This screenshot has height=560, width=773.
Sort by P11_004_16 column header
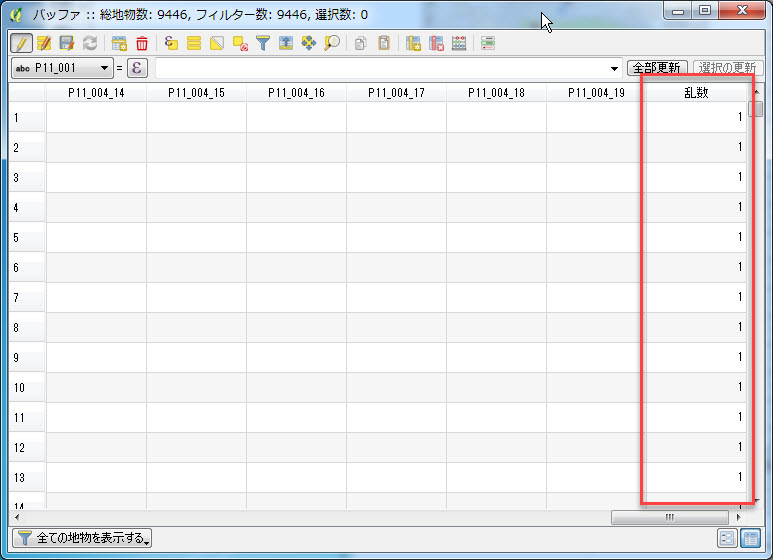click(x=296, y=93)
